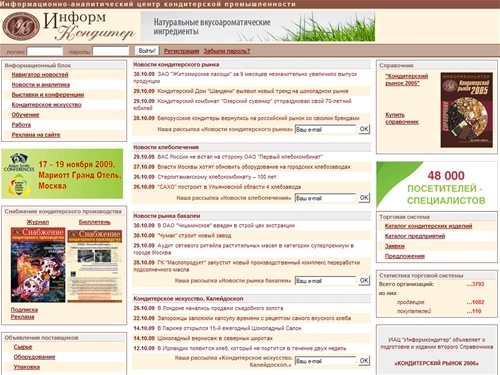Open Новости и аналитика menu link
Image resolution: width=500 pixels, height=375 pixels.
point(41,85)
